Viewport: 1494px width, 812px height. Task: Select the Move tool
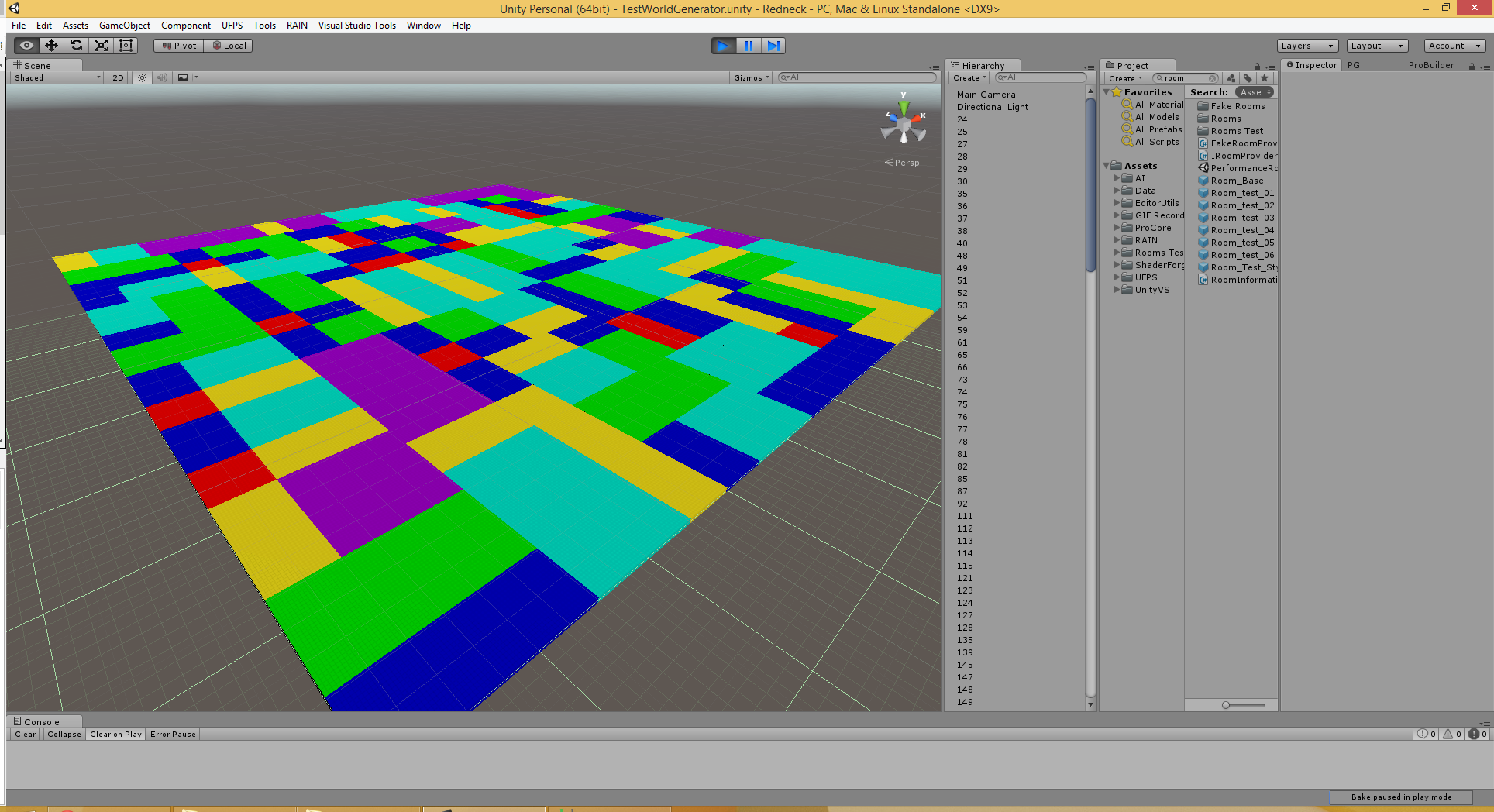(x=51, y=46)
